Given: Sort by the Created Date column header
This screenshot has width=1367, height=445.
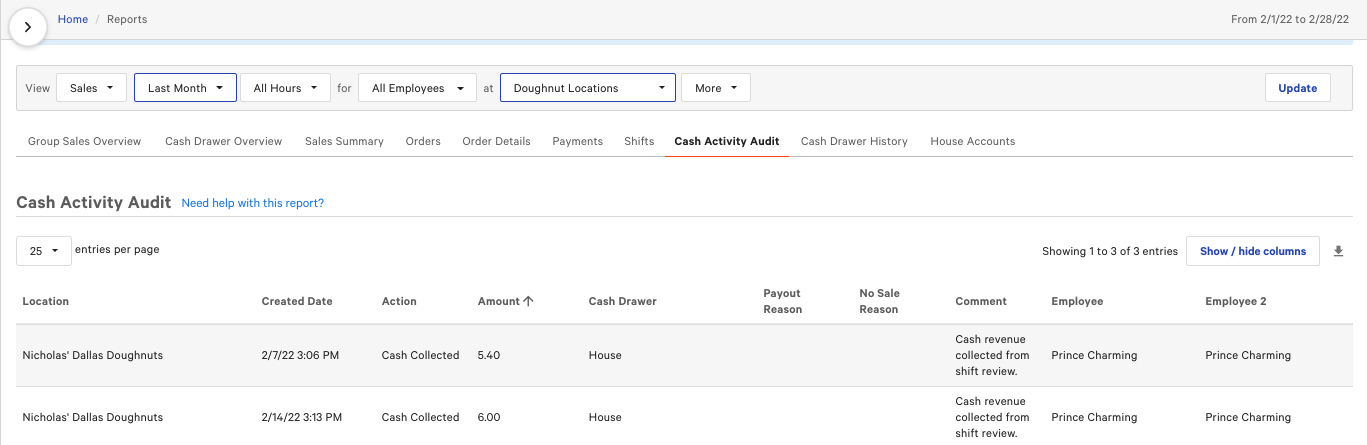Looking at the screenshot, I should (297, 301).
